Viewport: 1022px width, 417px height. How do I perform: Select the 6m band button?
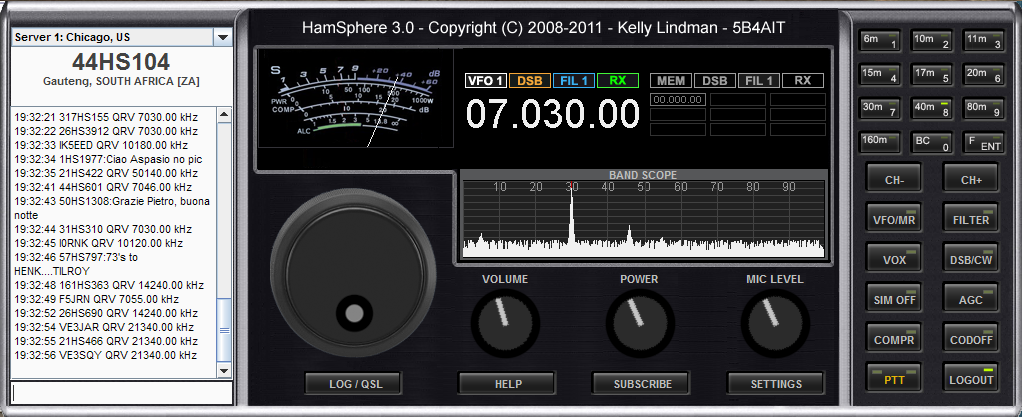coord(880,40)
